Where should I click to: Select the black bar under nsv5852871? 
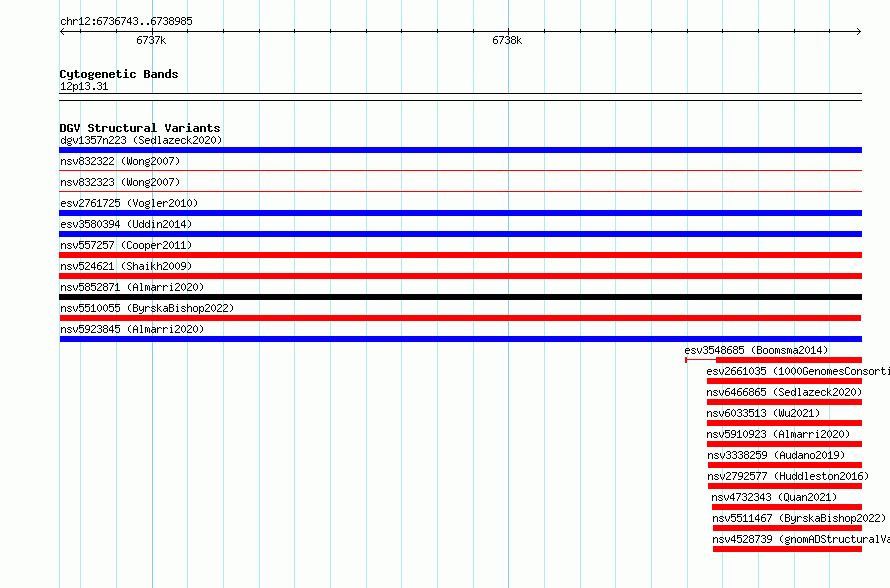point(460,297)
